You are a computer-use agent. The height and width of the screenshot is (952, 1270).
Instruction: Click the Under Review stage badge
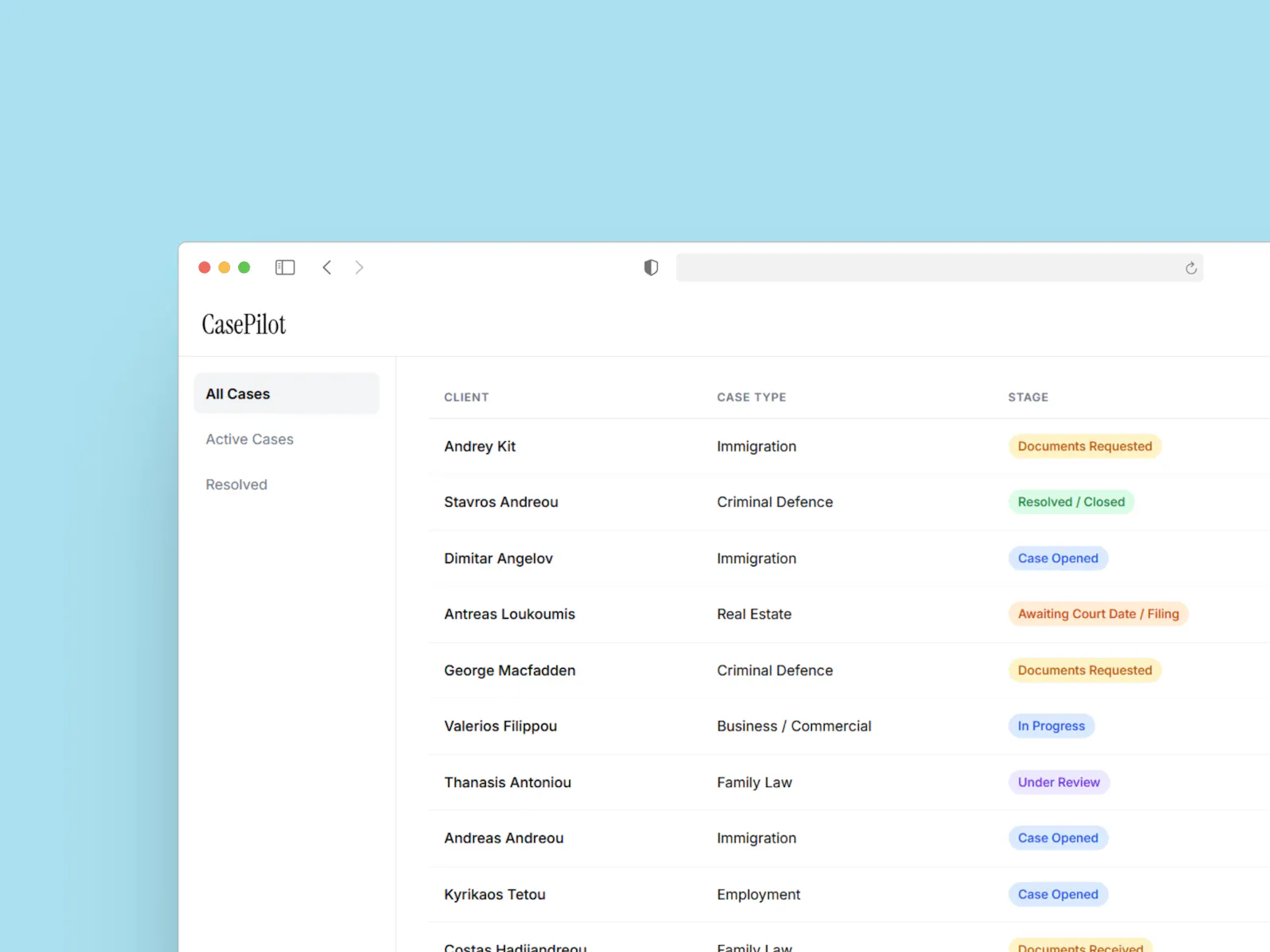pyautogui.click(x=1059, y=781)
